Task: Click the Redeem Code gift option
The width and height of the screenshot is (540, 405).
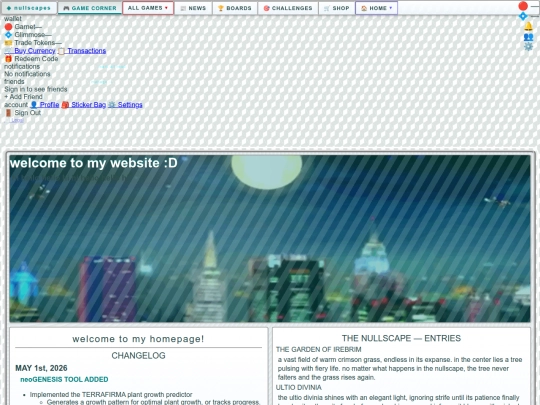Action: click(x=31, y=59)
